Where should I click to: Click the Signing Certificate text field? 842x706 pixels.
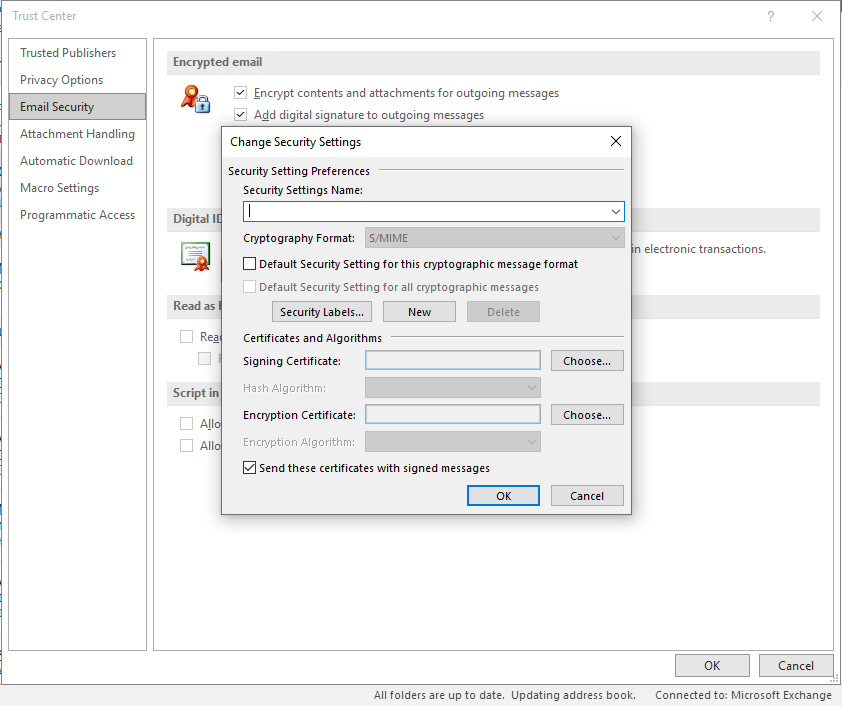(453, 360)
